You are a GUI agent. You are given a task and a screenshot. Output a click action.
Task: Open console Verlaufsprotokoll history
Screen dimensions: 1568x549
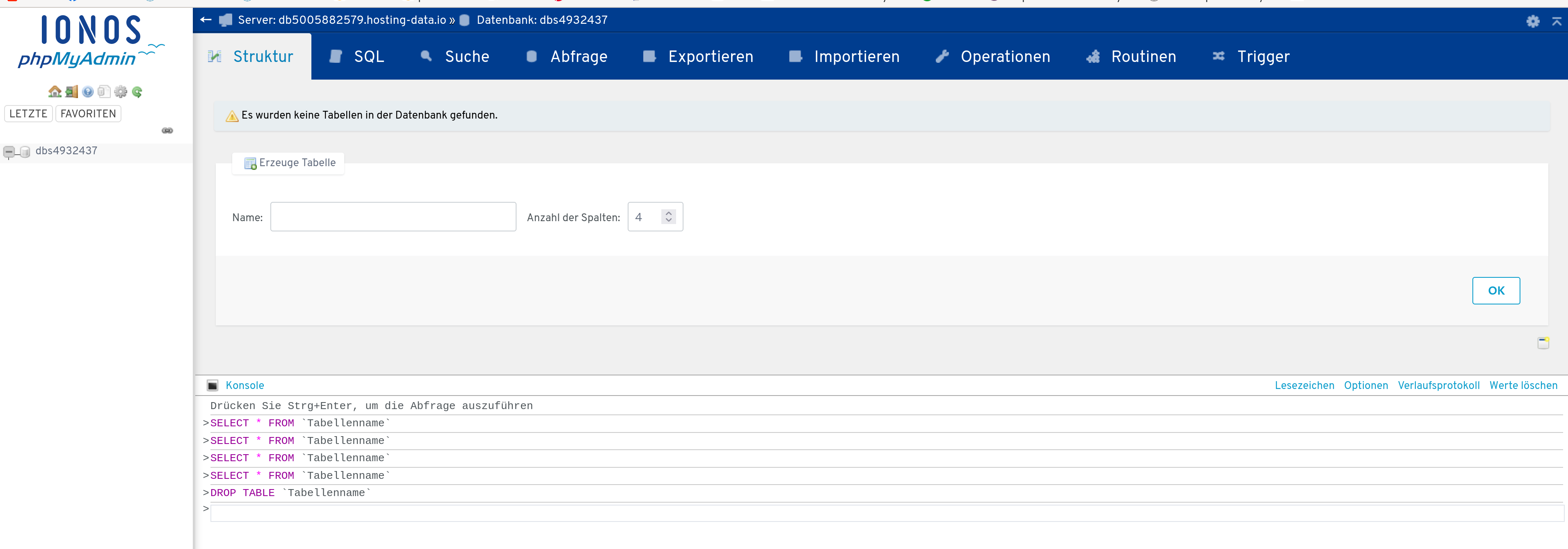pyautogui.click(x=1438, y=385)
